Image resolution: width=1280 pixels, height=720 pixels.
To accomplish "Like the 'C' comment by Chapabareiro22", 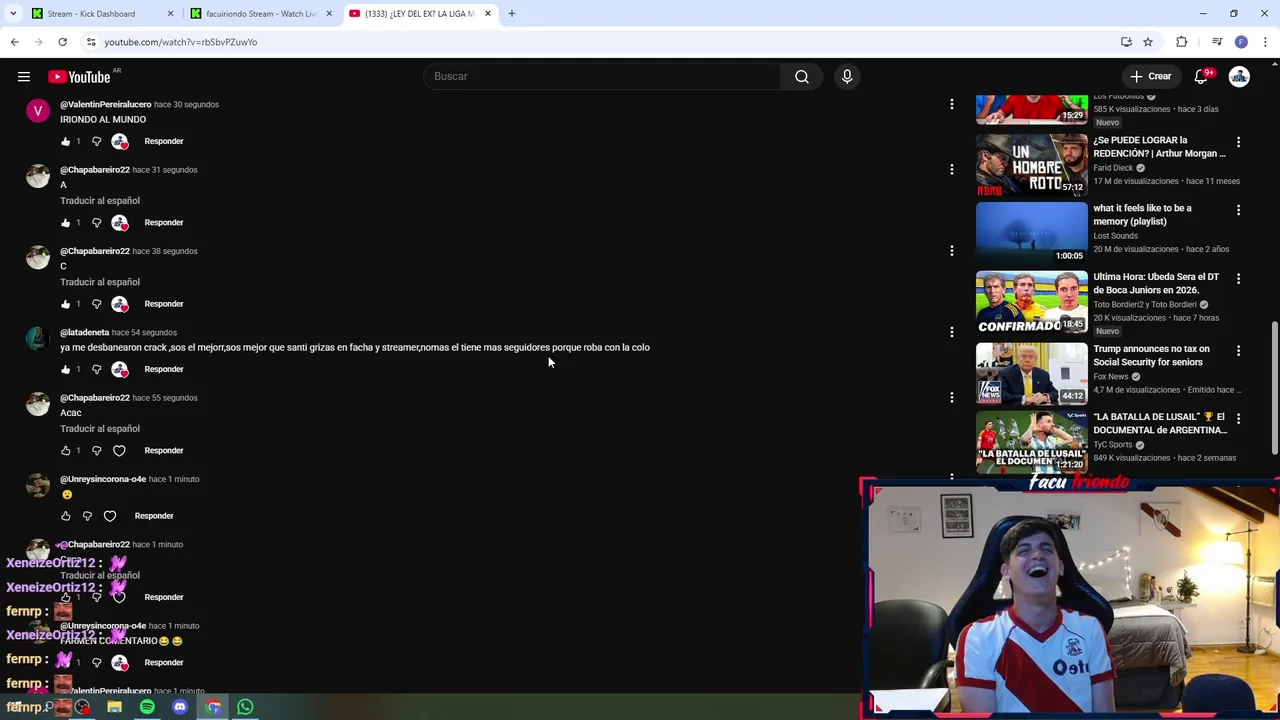I will [66, 304].
